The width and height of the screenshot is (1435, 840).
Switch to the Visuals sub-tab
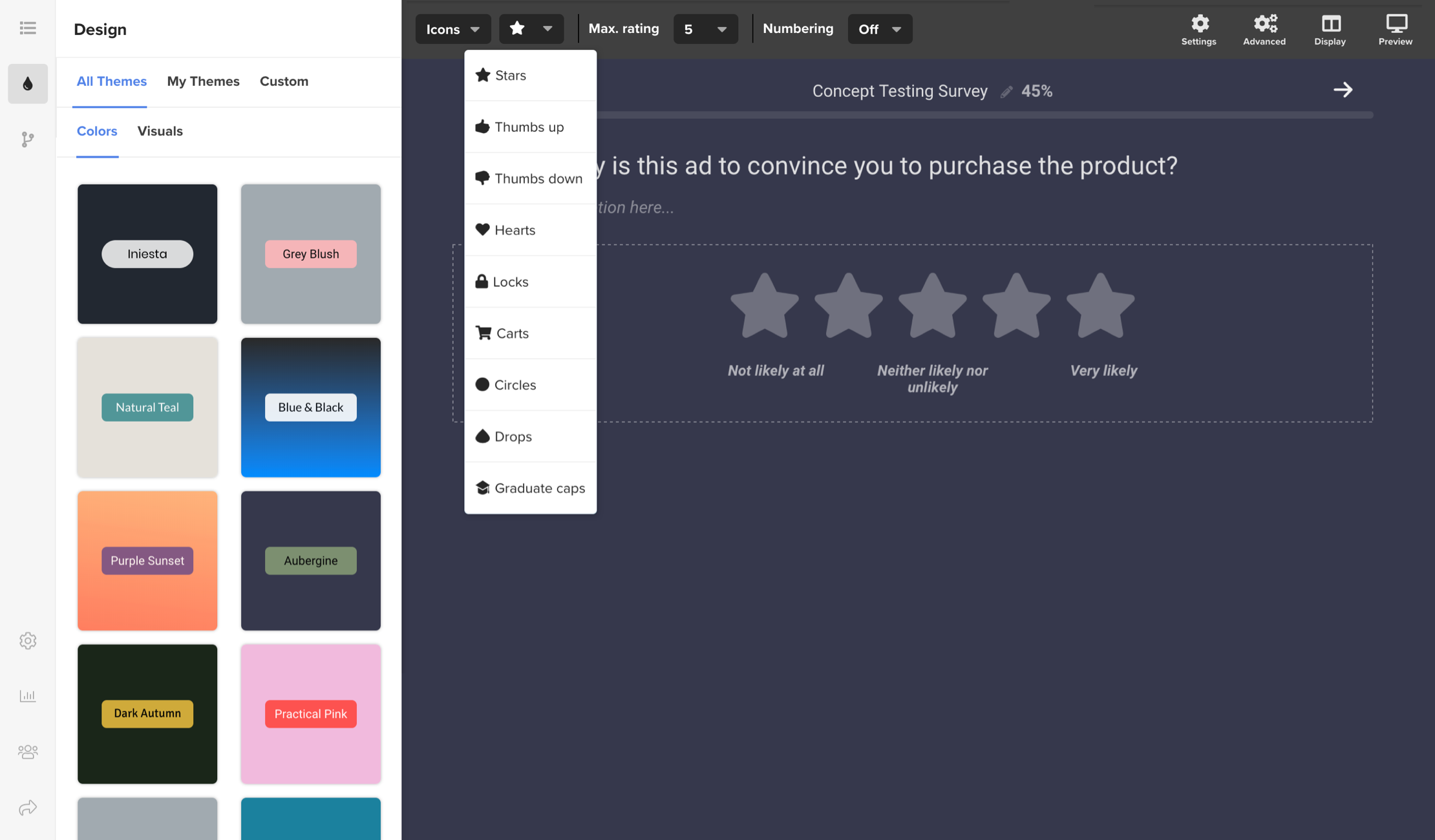point(160,131)
